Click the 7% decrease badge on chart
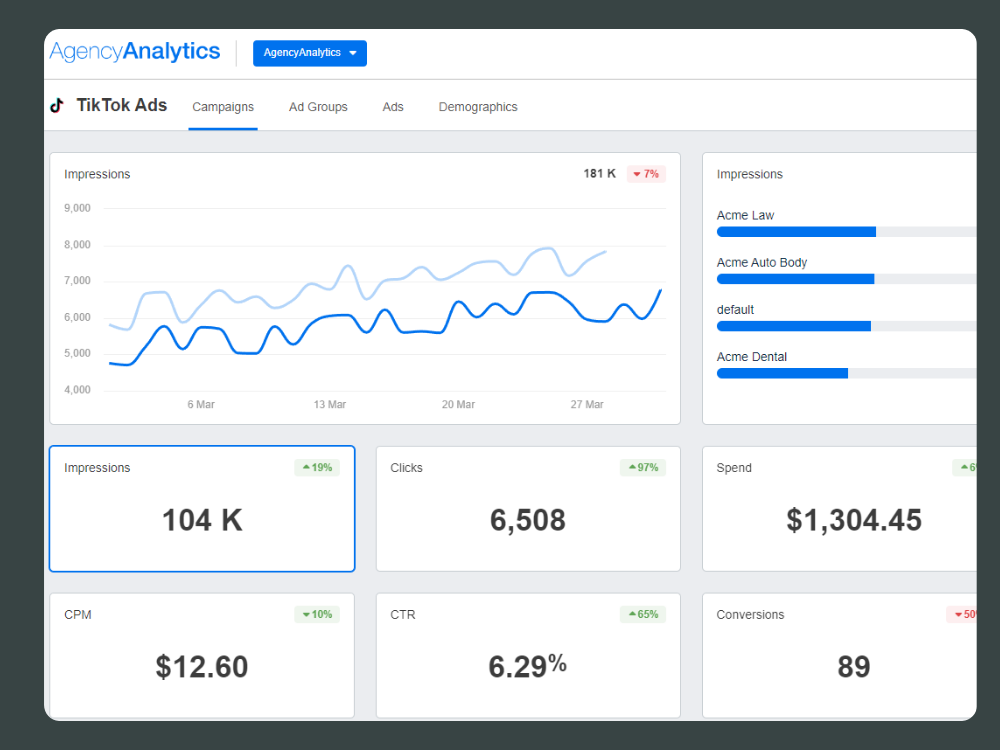 coord(646,174)
